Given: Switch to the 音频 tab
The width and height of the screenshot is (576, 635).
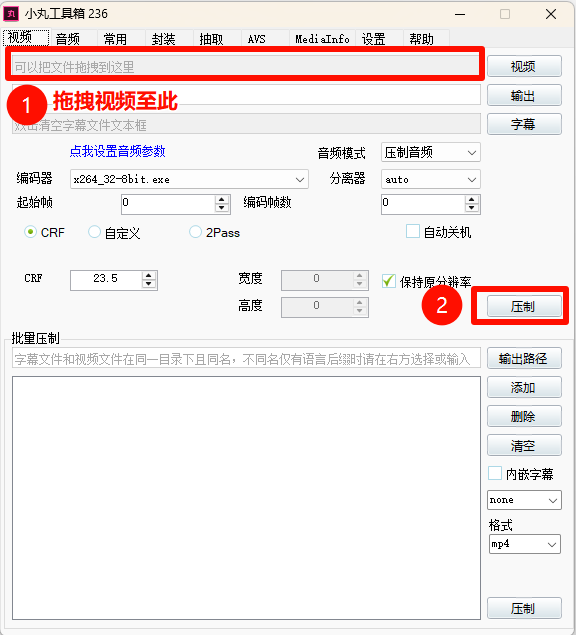Looking at the screenshot, I should (68, 39).
